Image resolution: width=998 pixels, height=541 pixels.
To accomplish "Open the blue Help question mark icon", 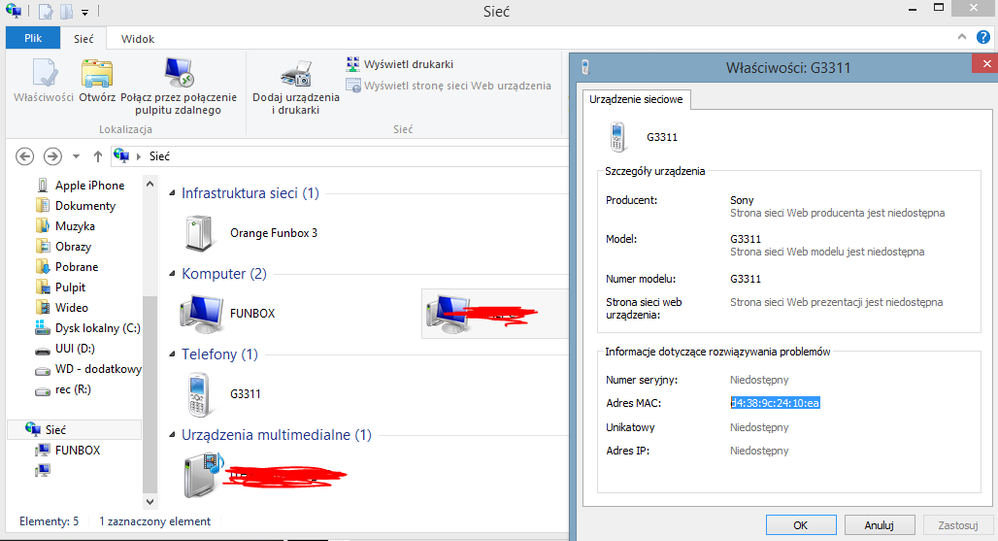I will [x=983, y=38].
